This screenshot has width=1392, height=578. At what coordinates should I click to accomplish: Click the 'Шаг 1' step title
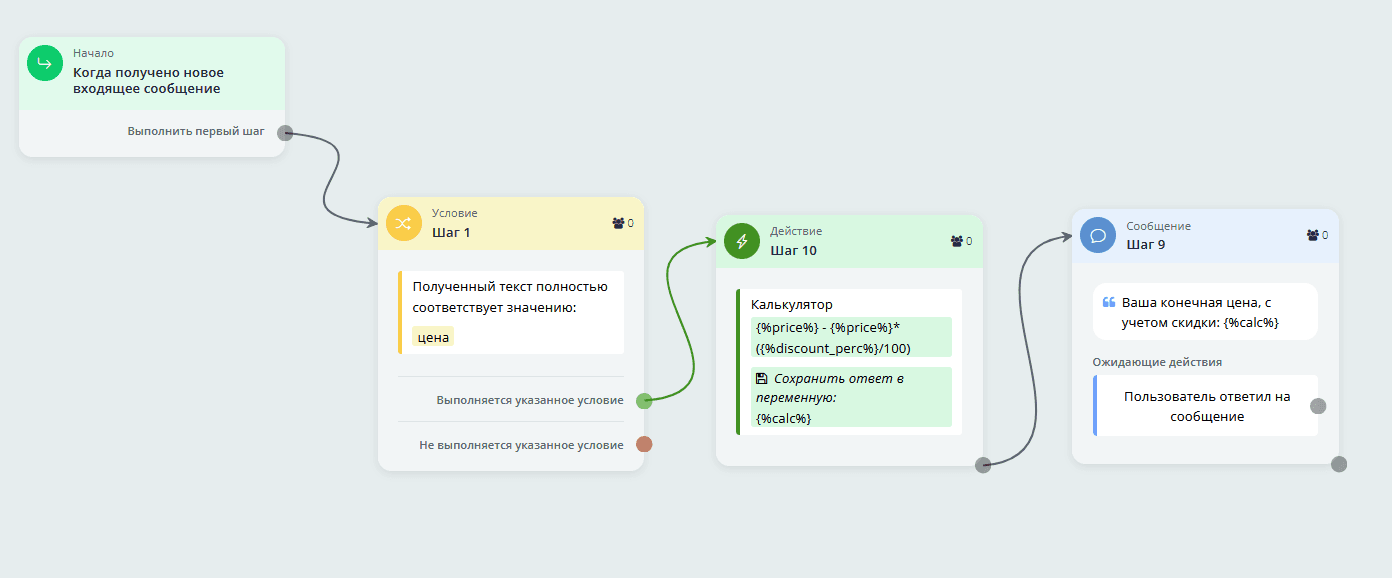[451, 232]
